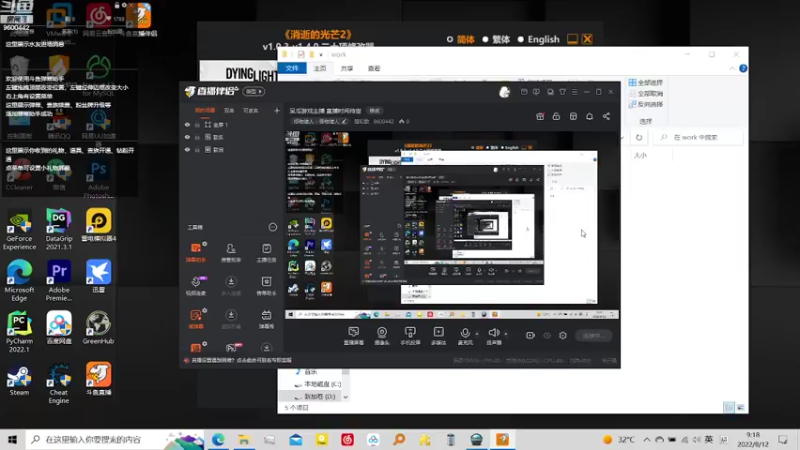Toggle lock of 全屏 1 source

pos(197,124)
